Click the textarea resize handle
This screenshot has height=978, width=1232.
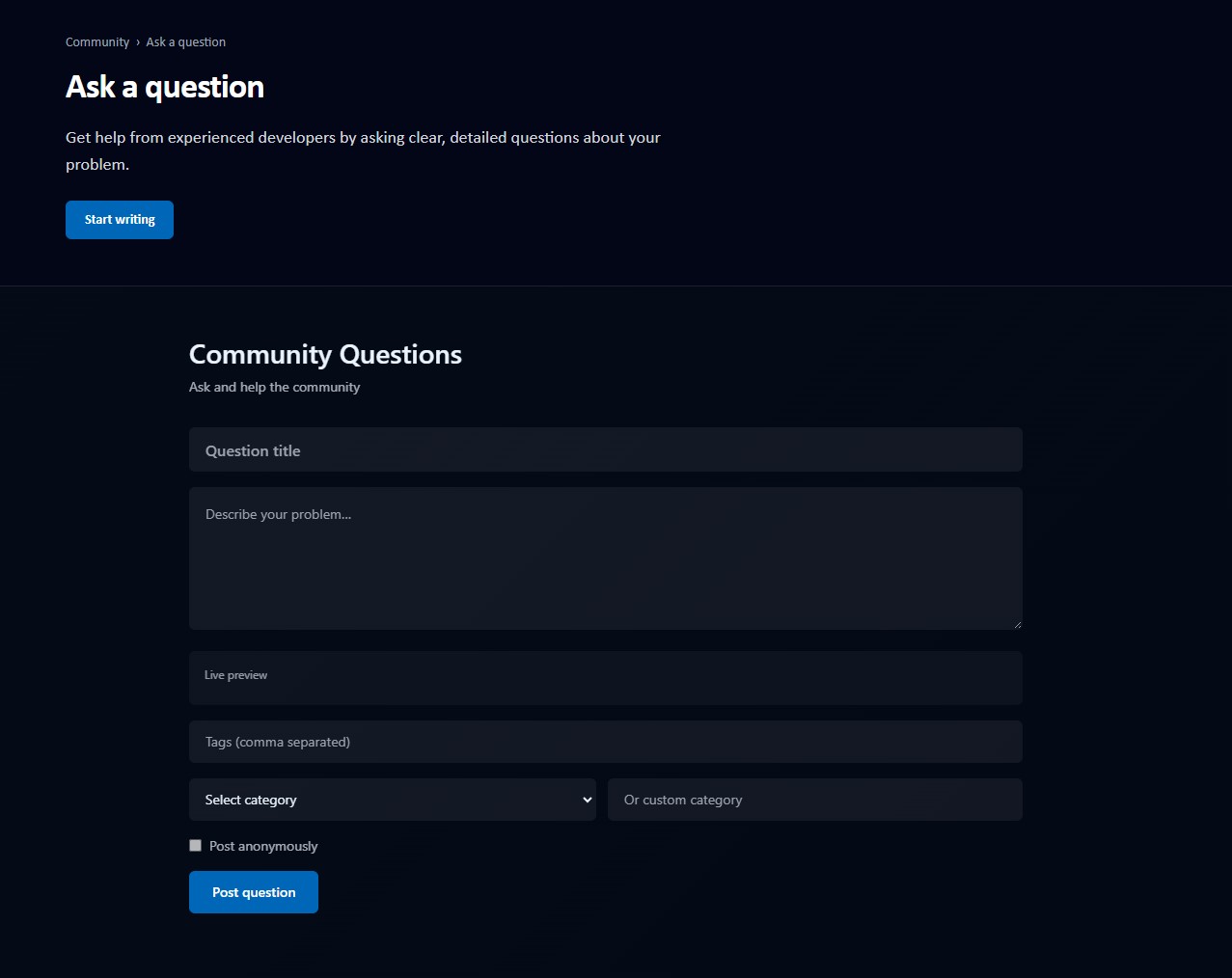1017,623
